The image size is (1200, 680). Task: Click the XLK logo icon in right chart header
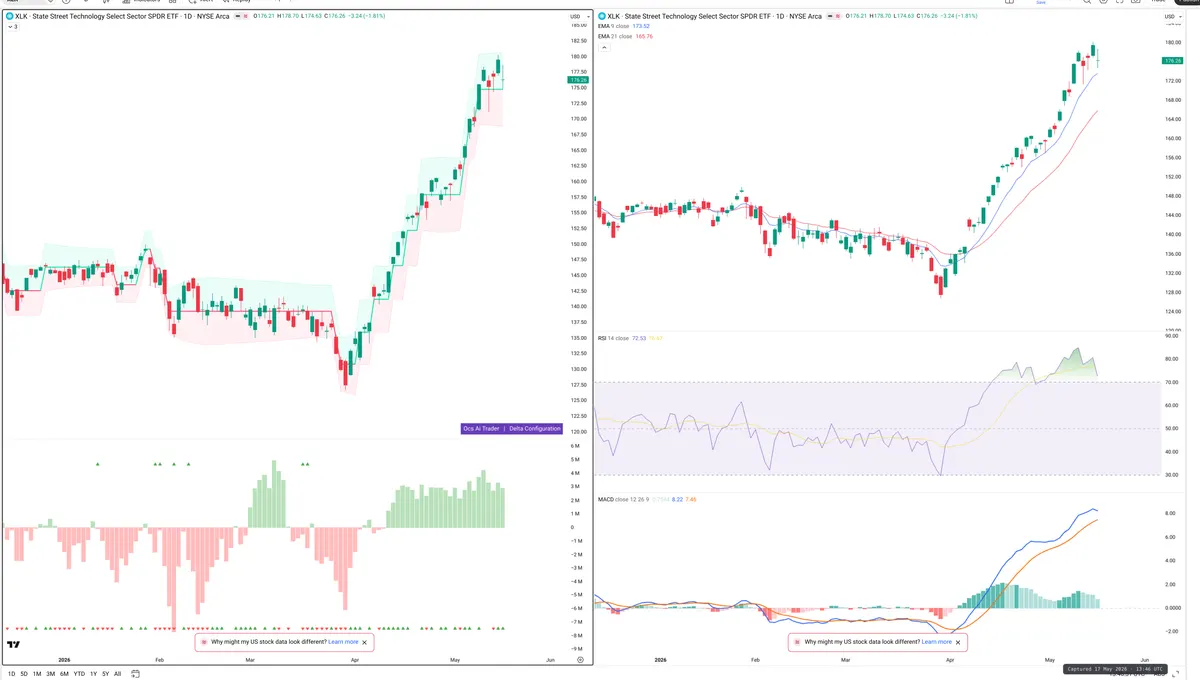point(601,17)
